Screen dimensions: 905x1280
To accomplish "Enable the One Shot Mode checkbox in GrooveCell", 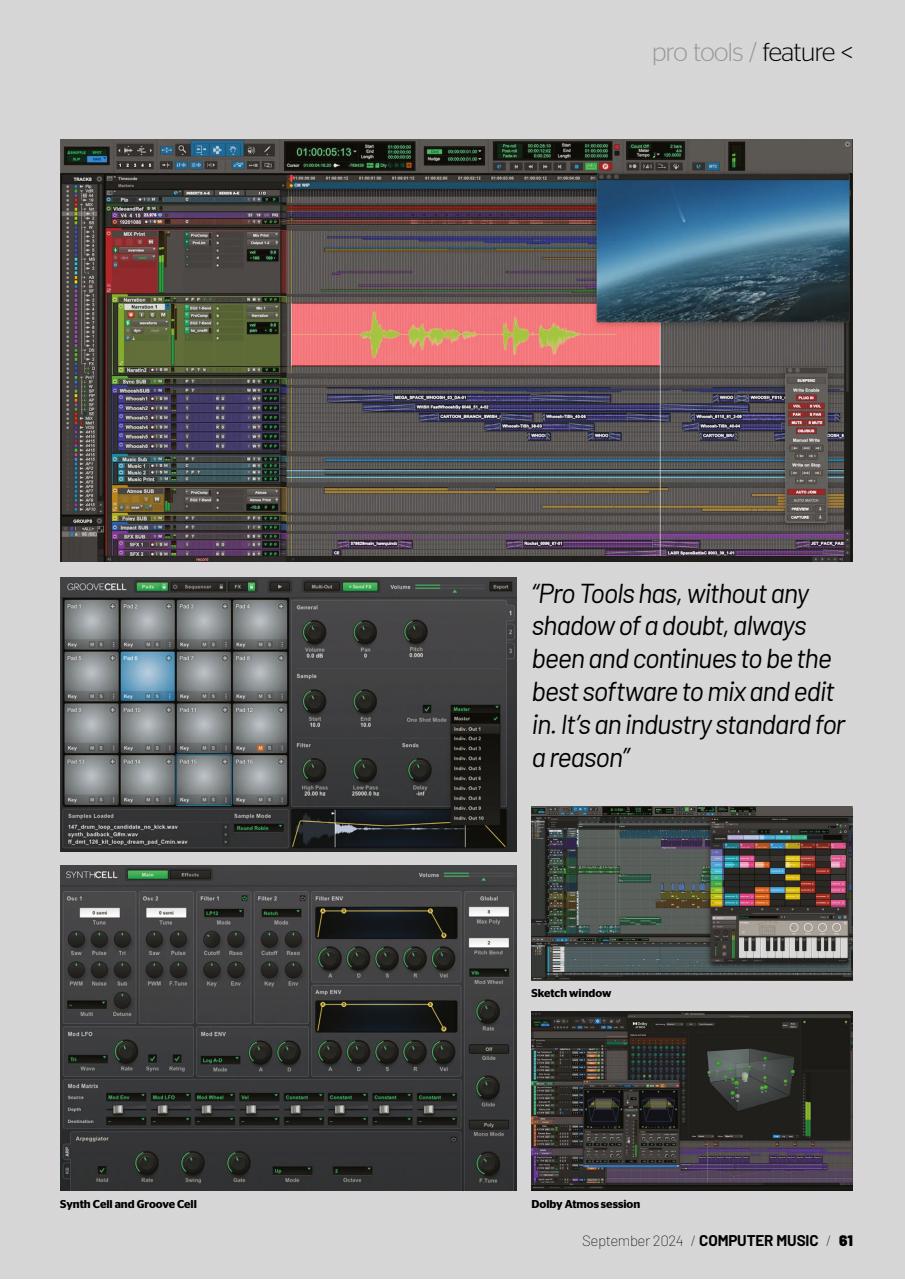I will click(x=427, y=707).
